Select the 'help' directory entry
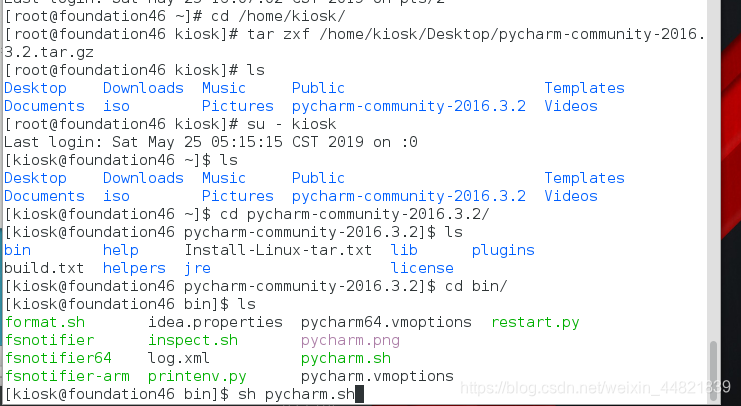This screenshot has height=406, width=741. pos(121,250)
